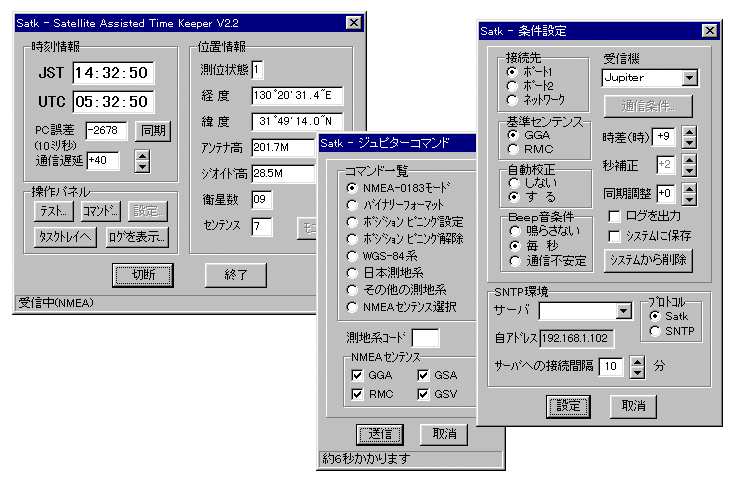Increase the 秒補正 spinner
This screenshot has width=740, height=487.
point(690,160)
